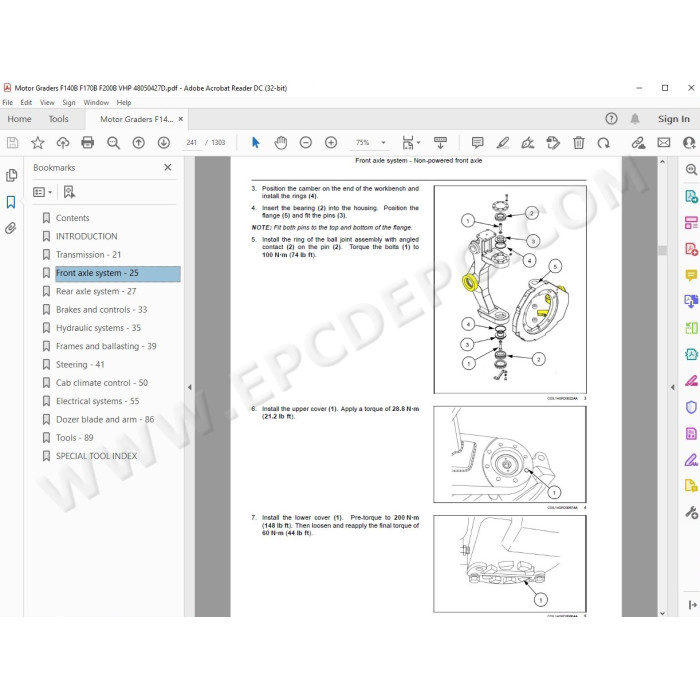Jump to Rear axle system - 27 bookmark
Viewport: 700px width, 700px height.
(x=96, y=291)
